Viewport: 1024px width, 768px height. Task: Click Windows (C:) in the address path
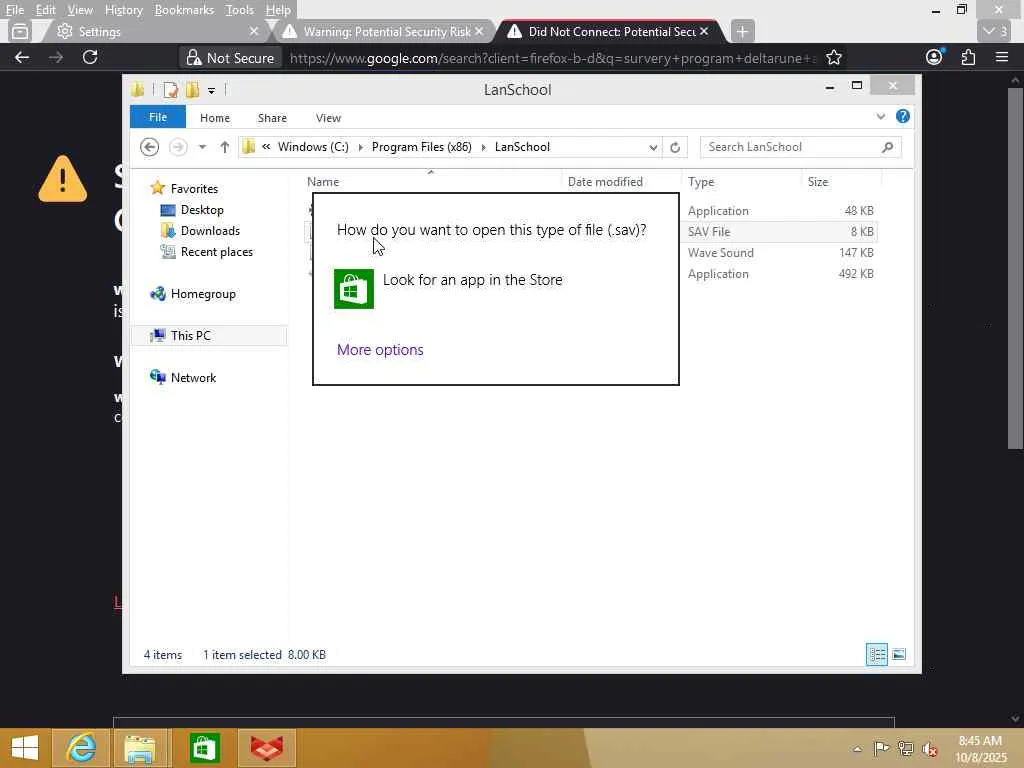tap(313, 147)
